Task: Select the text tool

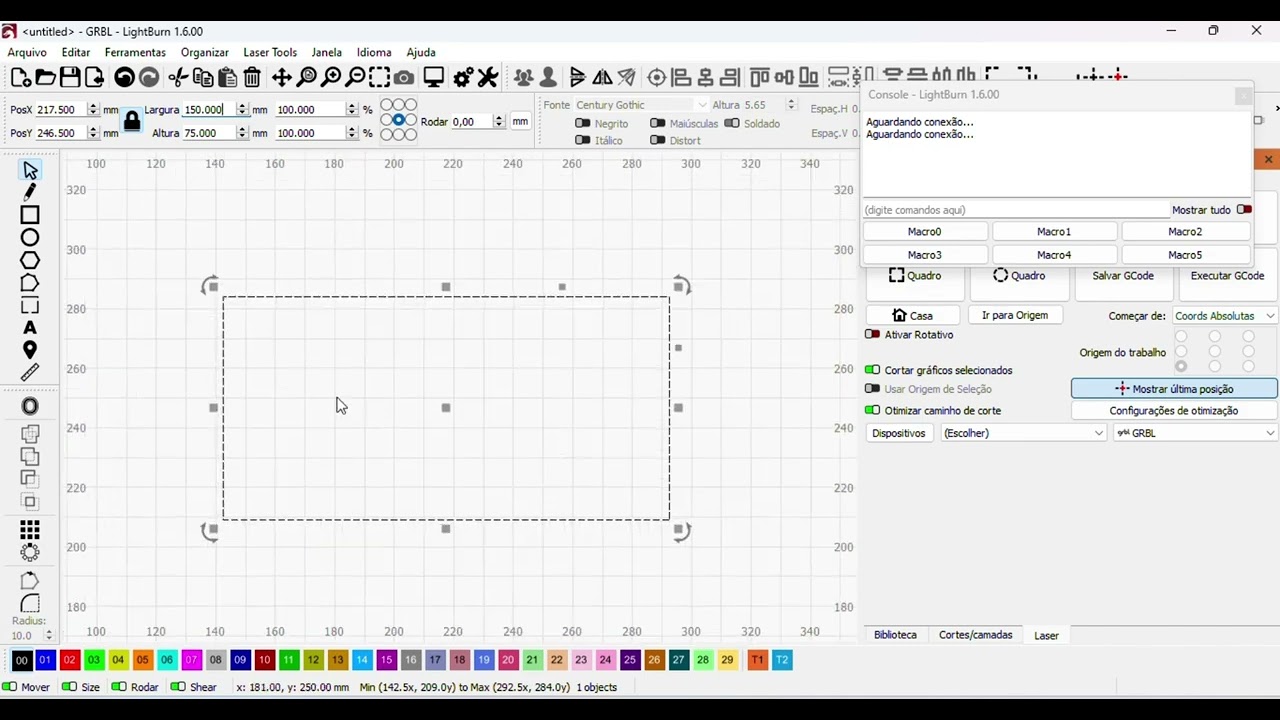Action: point(30,328)
